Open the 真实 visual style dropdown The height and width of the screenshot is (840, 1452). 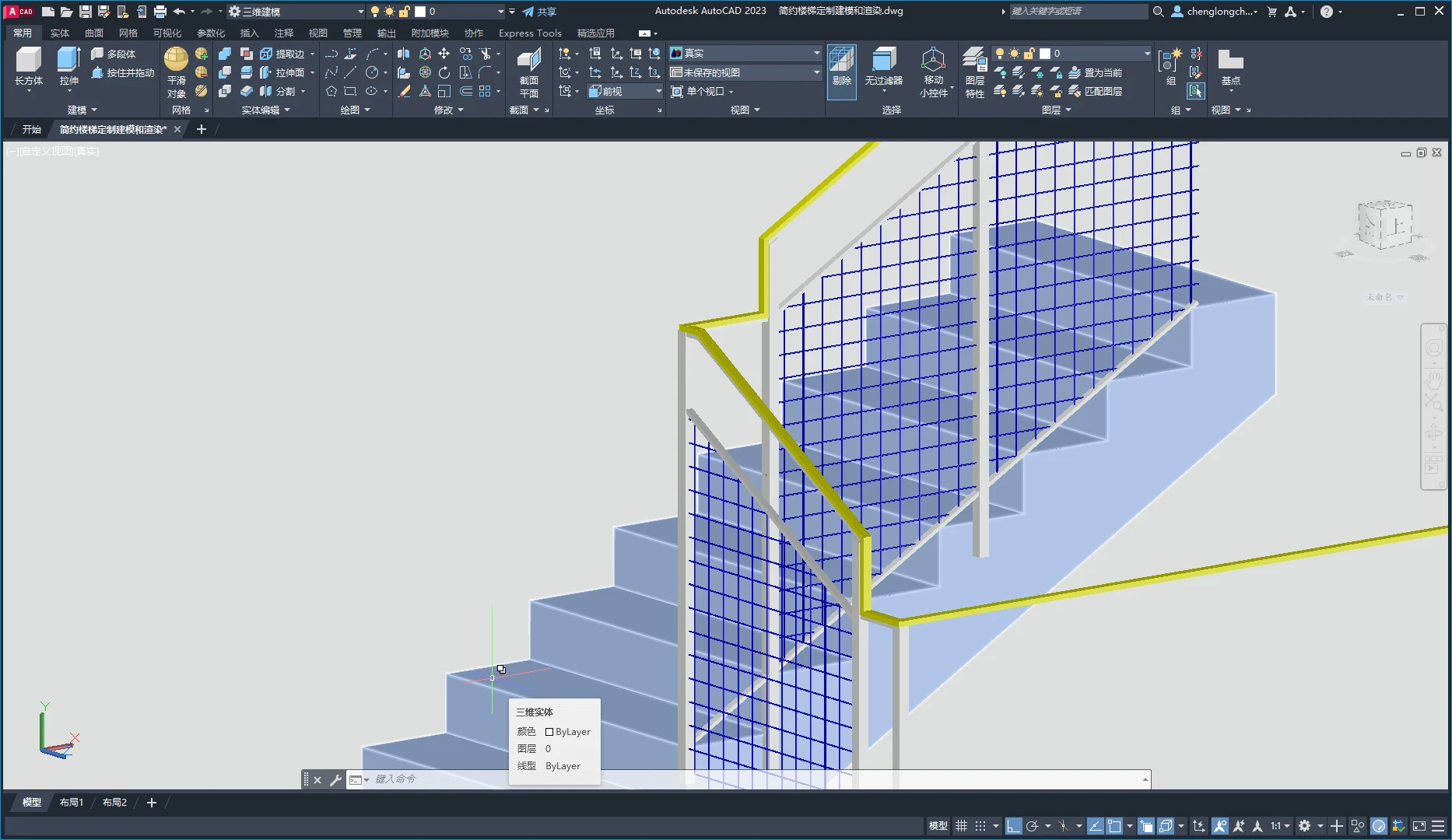tap(745, 53)
